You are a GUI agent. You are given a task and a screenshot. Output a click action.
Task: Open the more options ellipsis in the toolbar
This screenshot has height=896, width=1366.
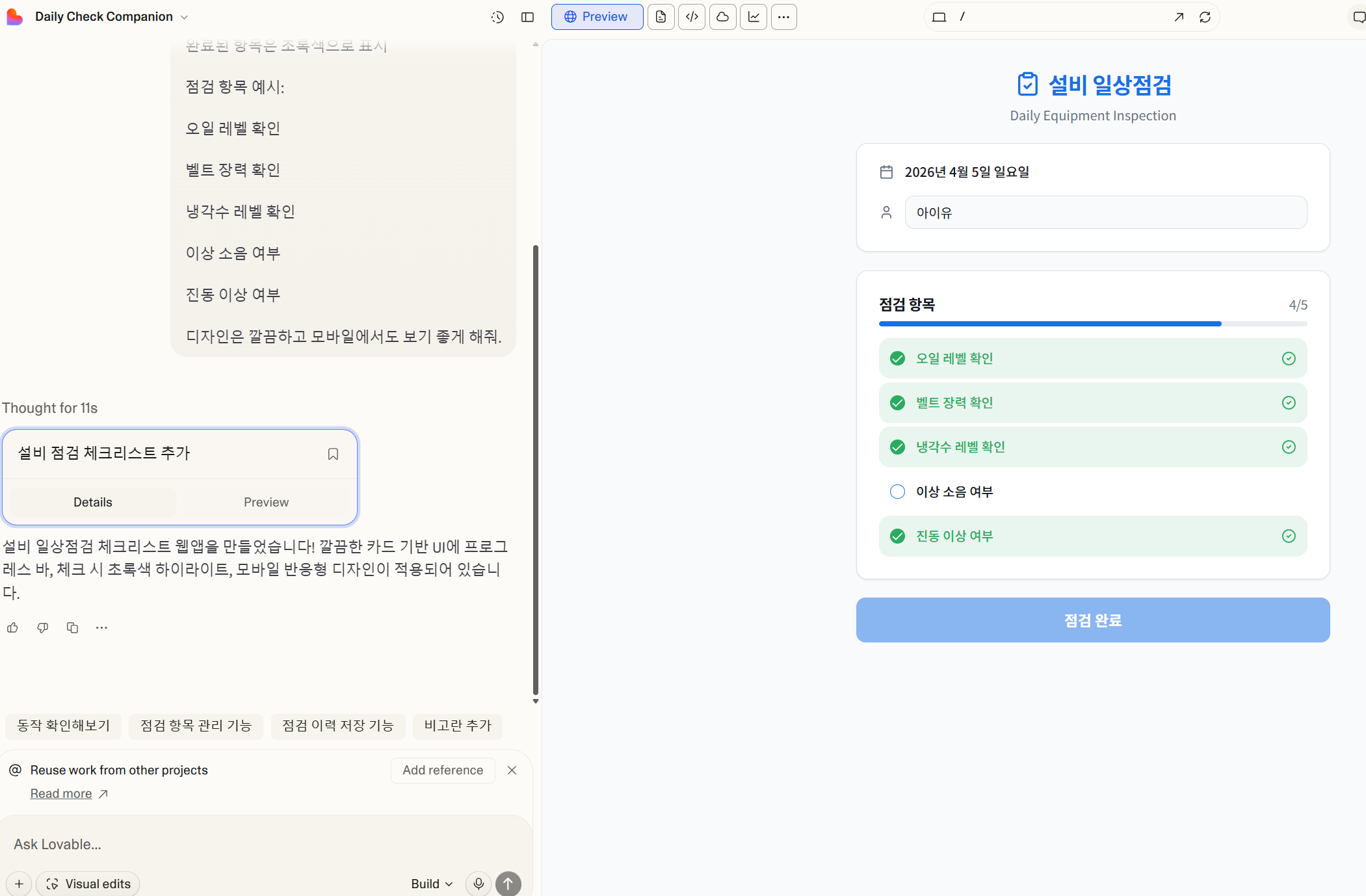point(783,17)
